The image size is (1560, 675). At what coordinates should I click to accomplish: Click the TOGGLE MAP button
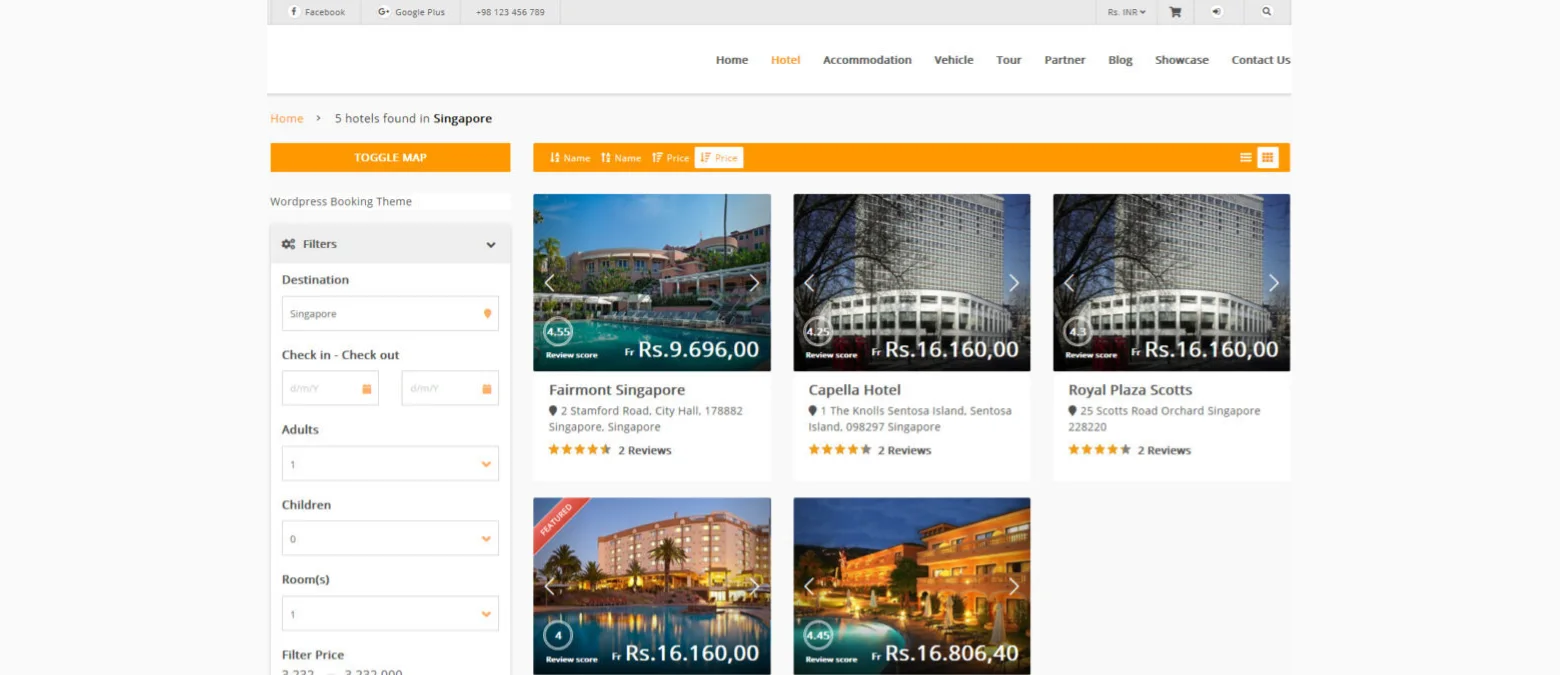point(390,157)
